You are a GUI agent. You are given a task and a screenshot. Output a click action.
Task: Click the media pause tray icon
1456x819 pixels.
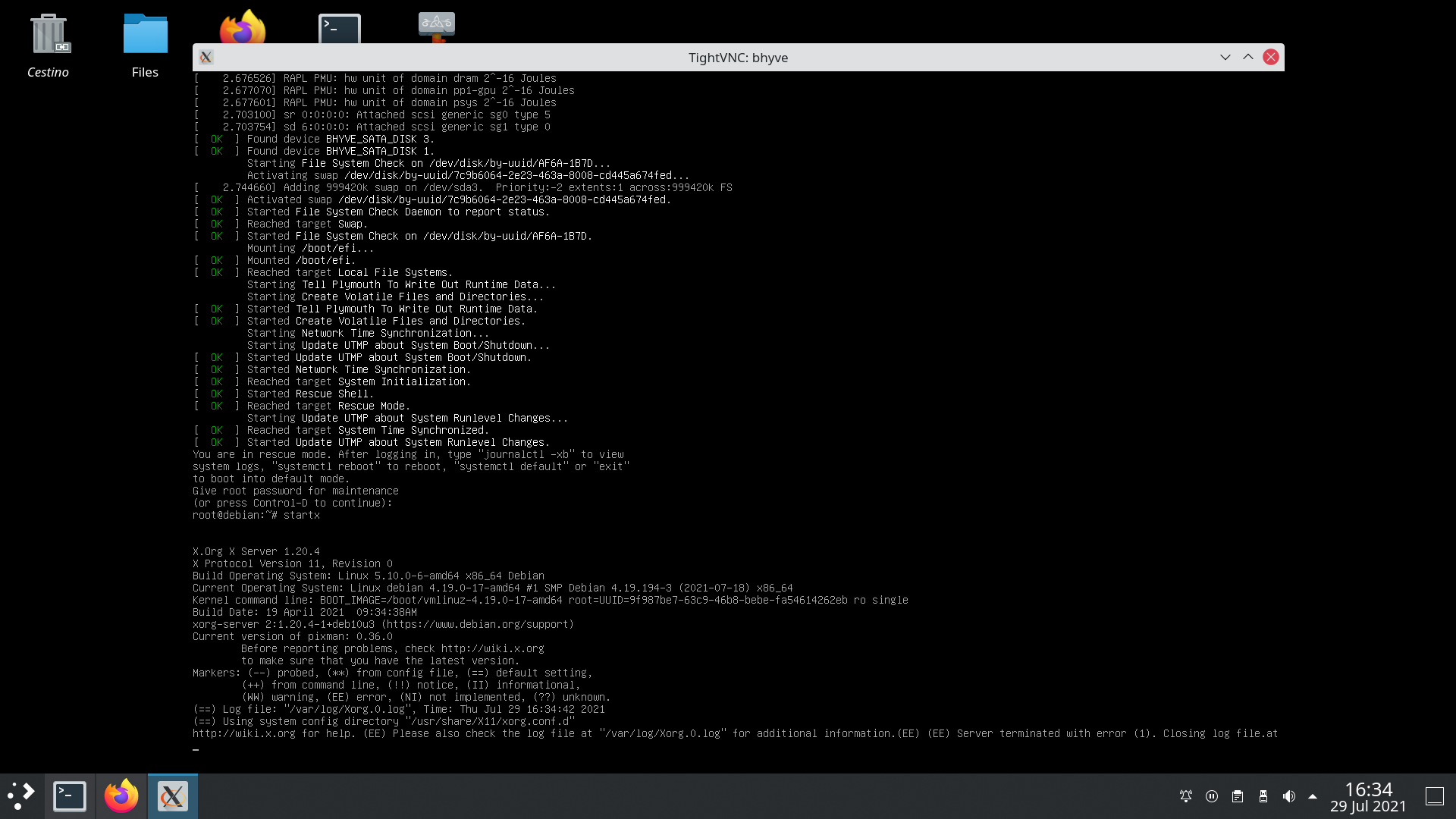tap(1212, 796)
